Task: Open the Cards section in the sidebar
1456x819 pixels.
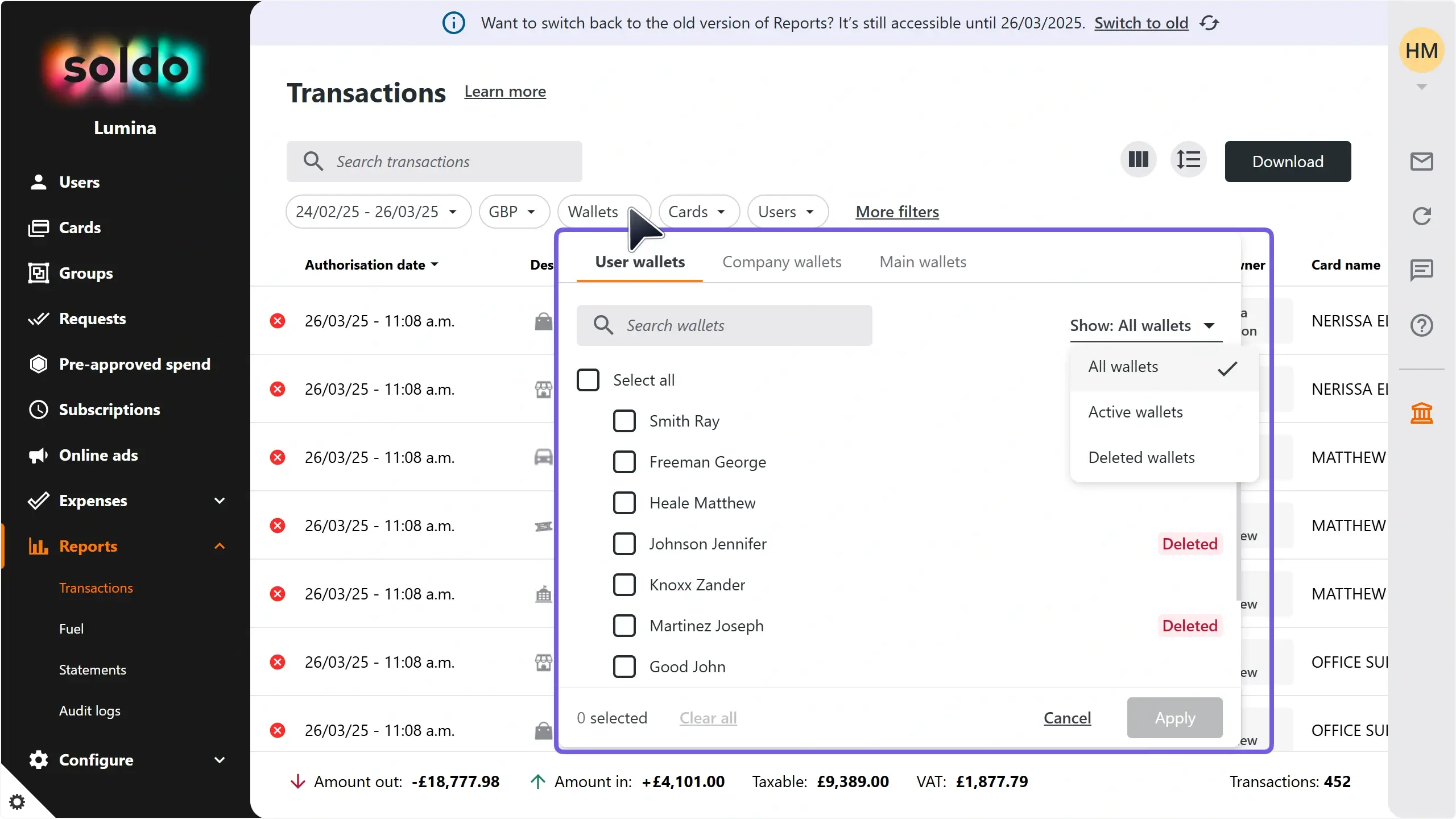Action: point(80,227)
